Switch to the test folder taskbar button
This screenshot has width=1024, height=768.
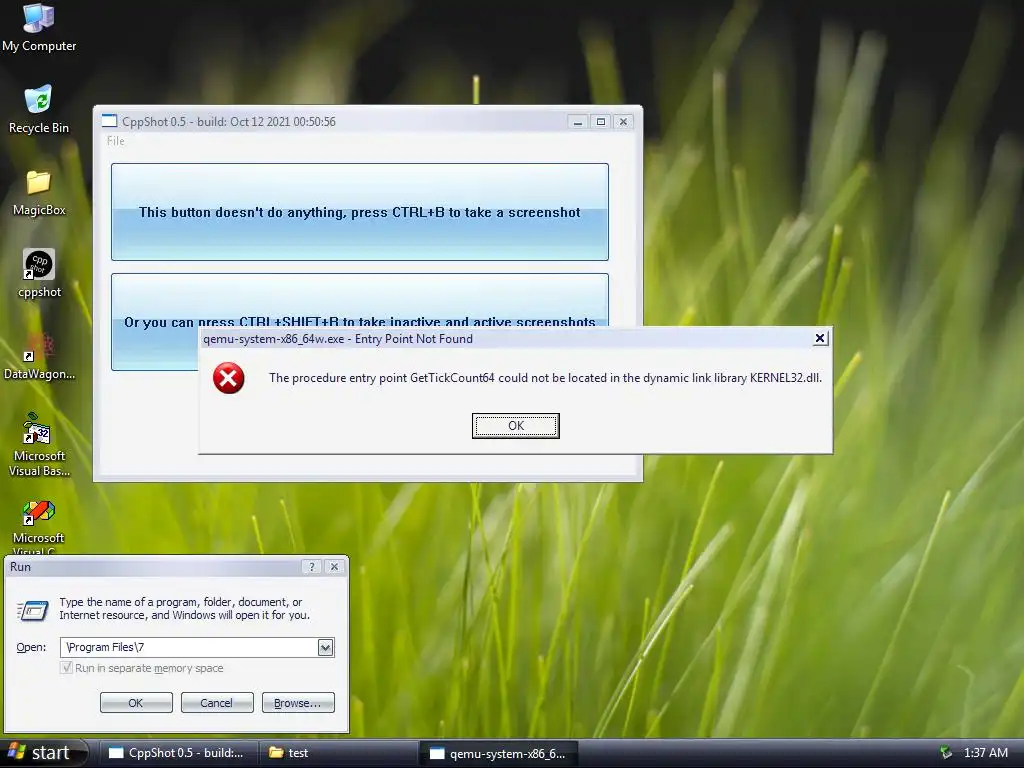(x=338, y=753)
